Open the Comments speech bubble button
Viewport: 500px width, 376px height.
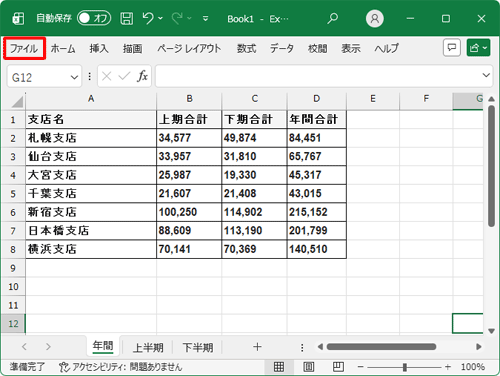[452, 48]
